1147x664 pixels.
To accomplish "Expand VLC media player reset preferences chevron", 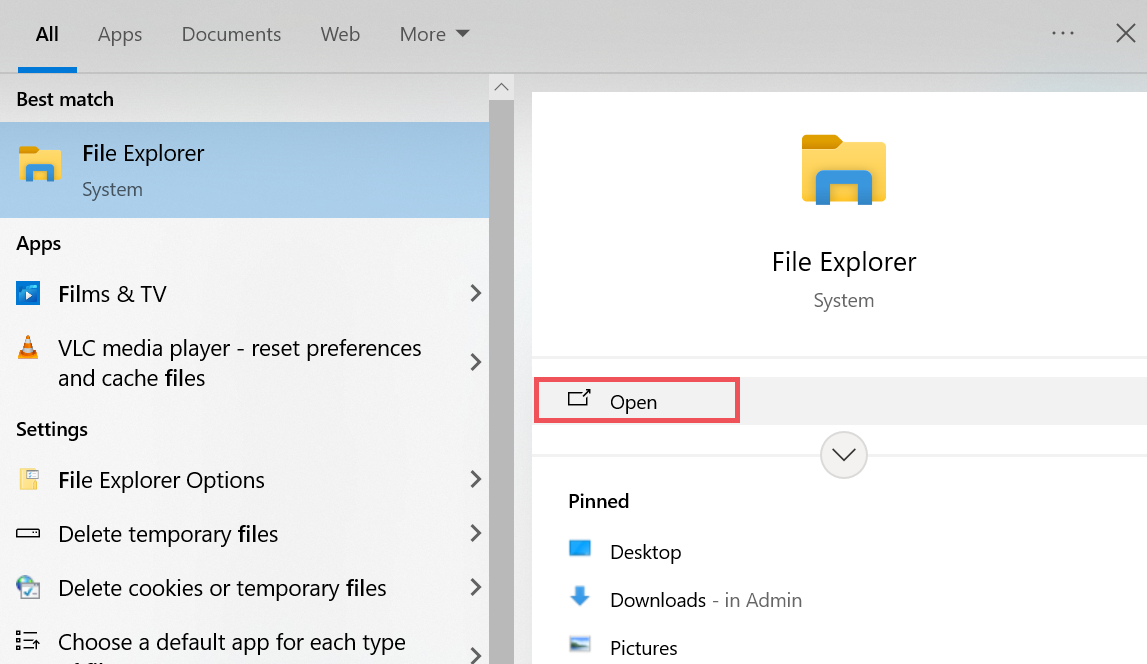I will pyautogui.click(x=475, y=362).
